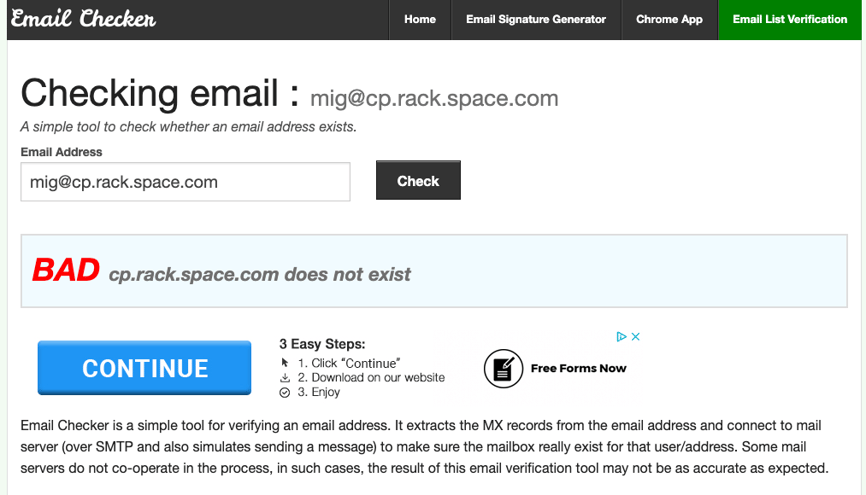Click "cp.rack.space.com does not exist" message

tap(260, 274)
